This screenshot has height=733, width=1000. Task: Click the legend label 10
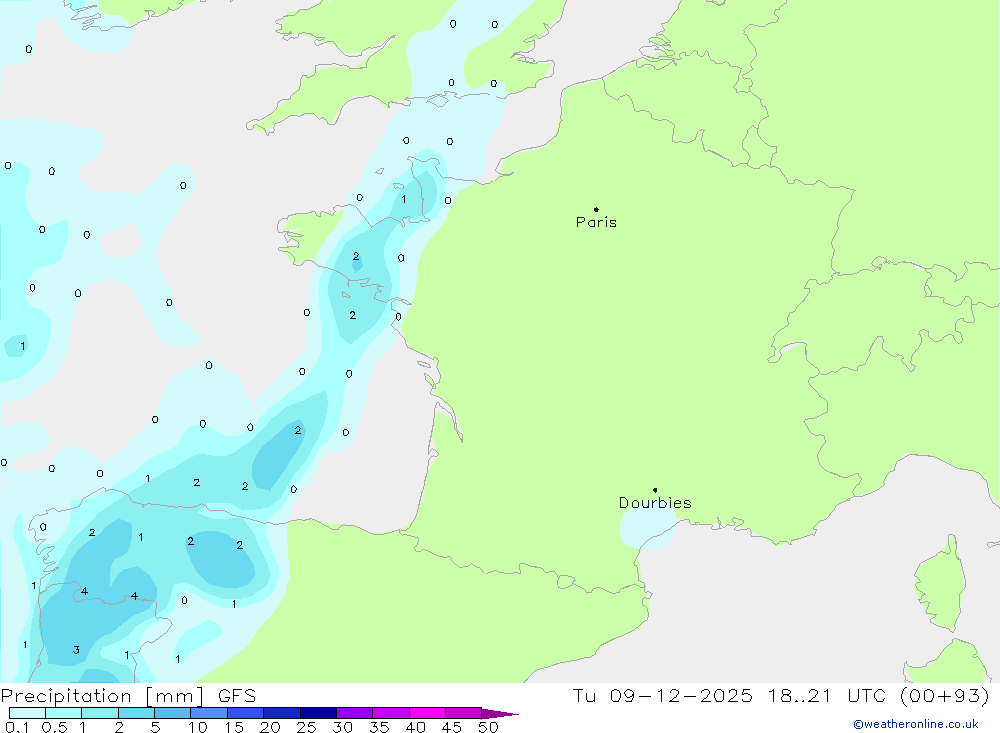(x=198, y=727)
